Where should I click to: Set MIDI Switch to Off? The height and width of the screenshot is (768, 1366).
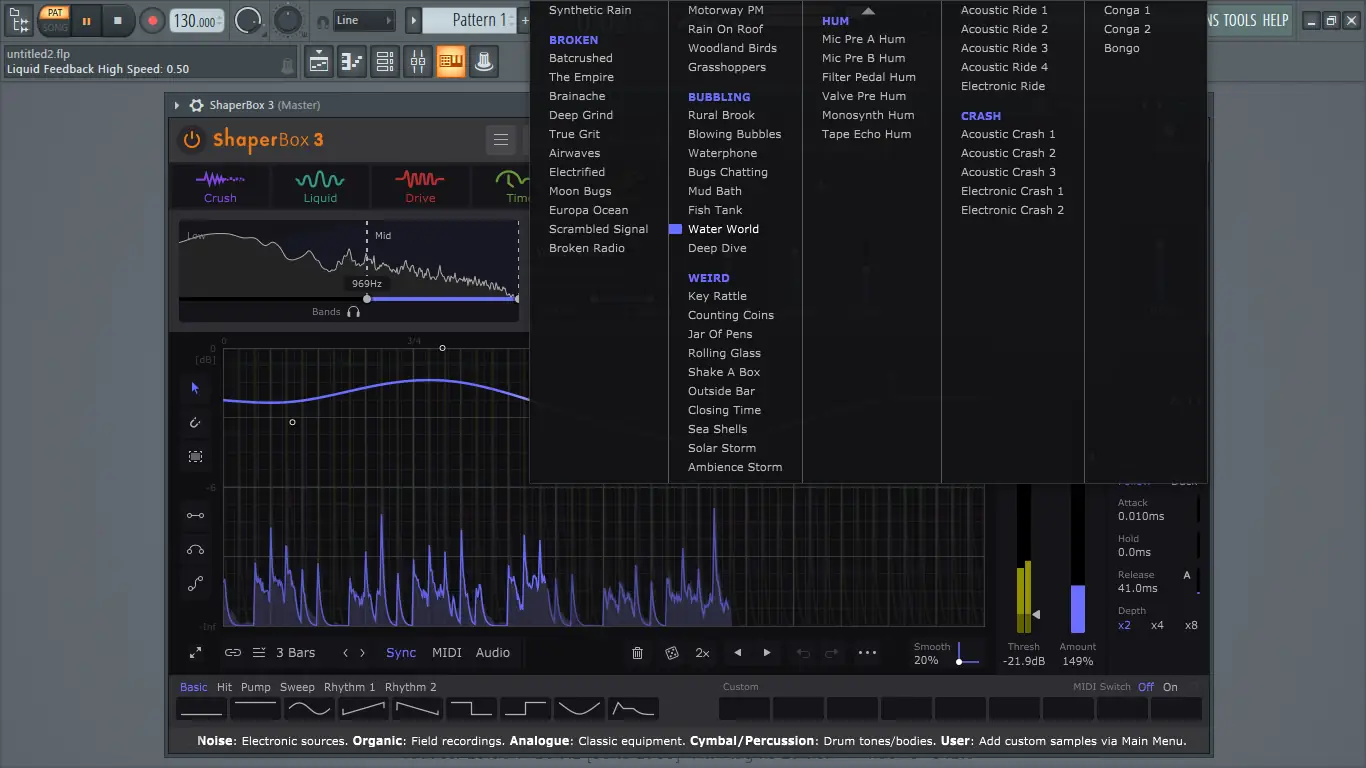1146,687
